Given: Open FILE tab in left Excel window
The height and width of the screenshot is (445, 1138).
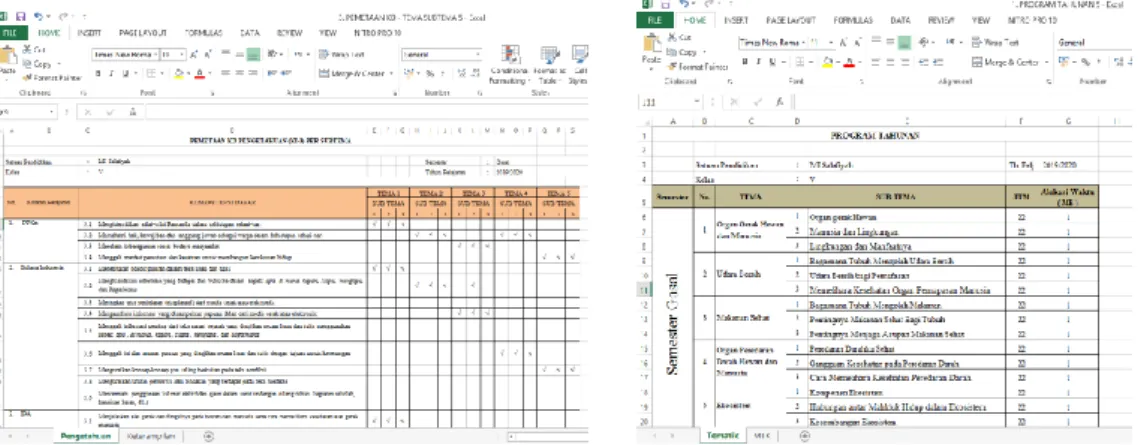Looking at the screenshot, I should (13, 33).
